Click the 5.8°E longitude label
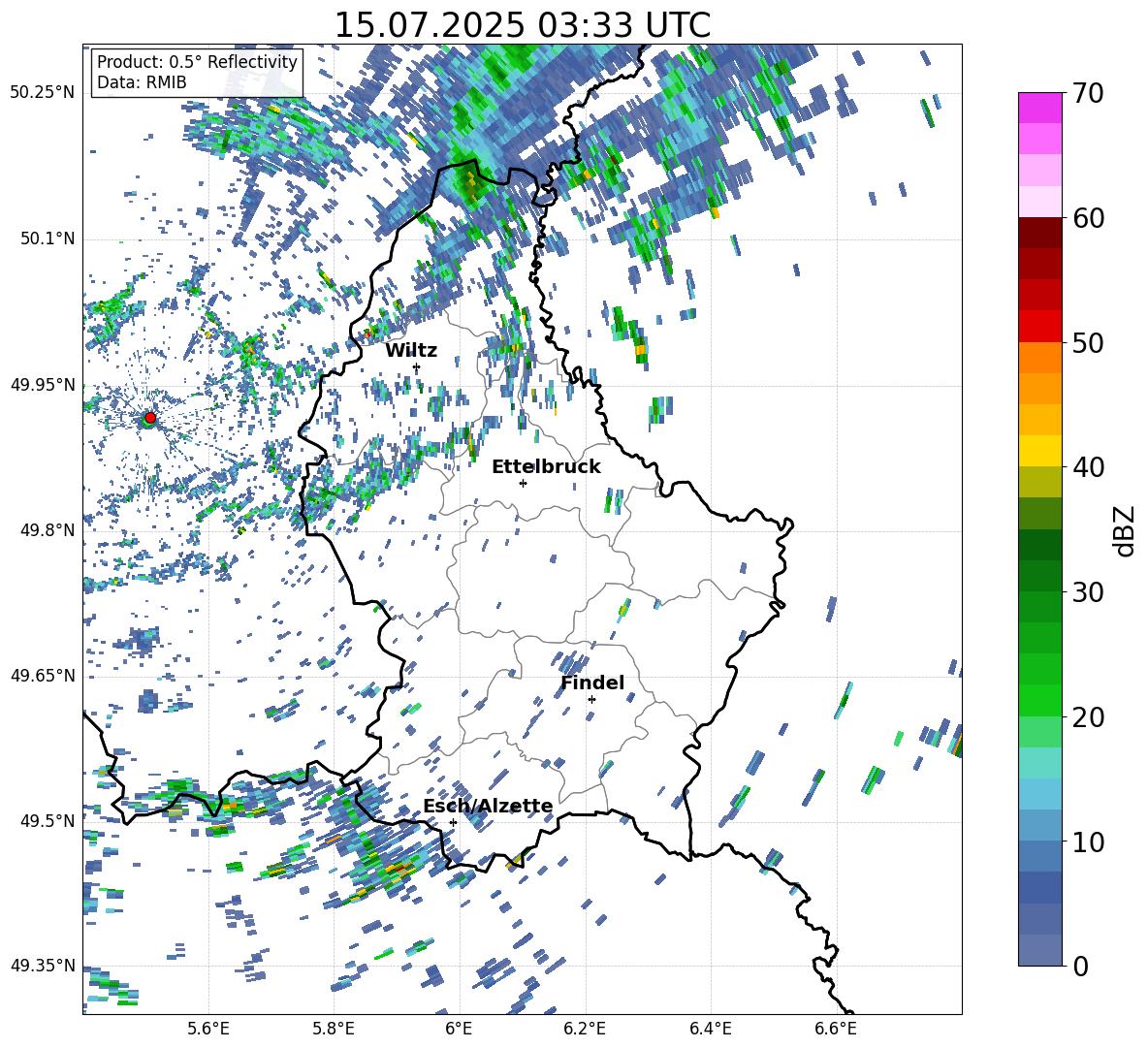 334,1029
